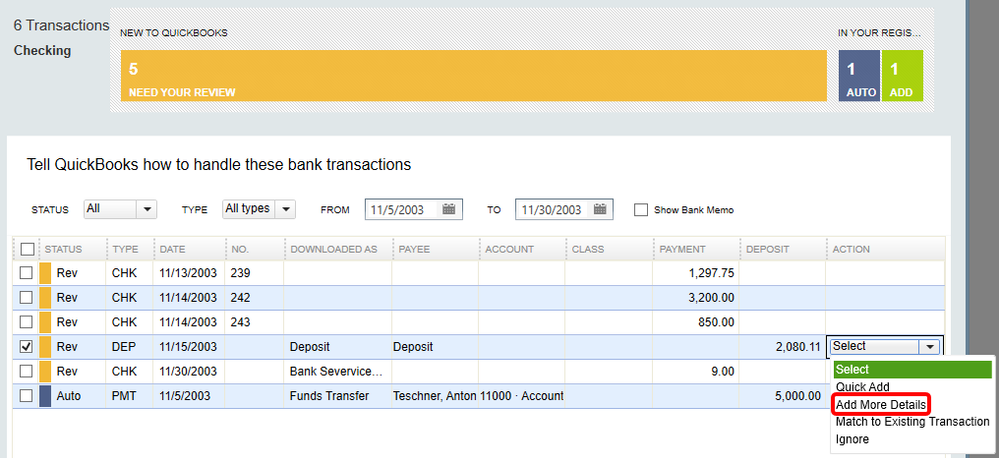Click payment amount 9.00
Viewport: 999px width, 458px height.
coord(724,371)
